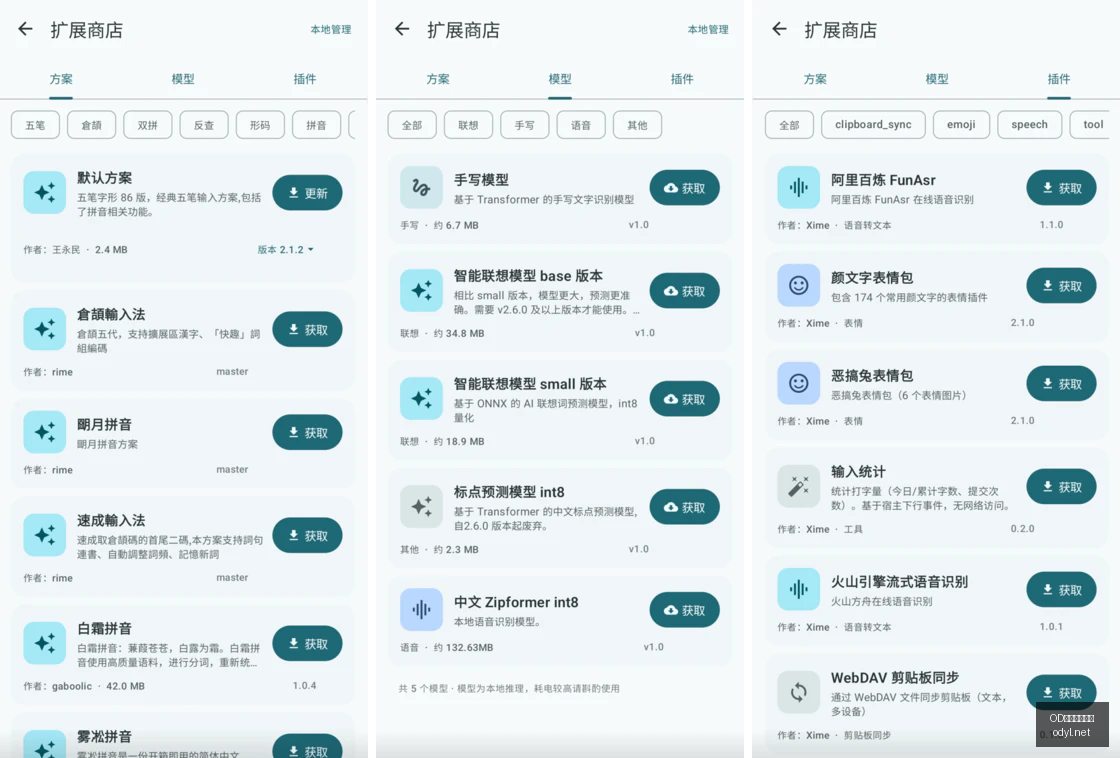Viewport: 1120px width, 758px height.
Task: Open 本地管理 in the middle screen
Action: [708, 29]
